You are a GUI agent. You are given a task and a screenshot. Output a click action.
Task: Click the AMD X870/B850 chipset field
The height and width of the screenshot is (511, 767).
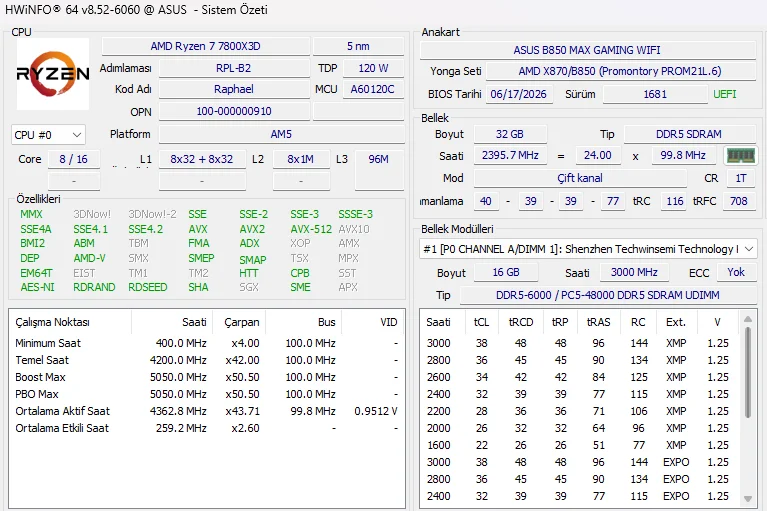620,71
